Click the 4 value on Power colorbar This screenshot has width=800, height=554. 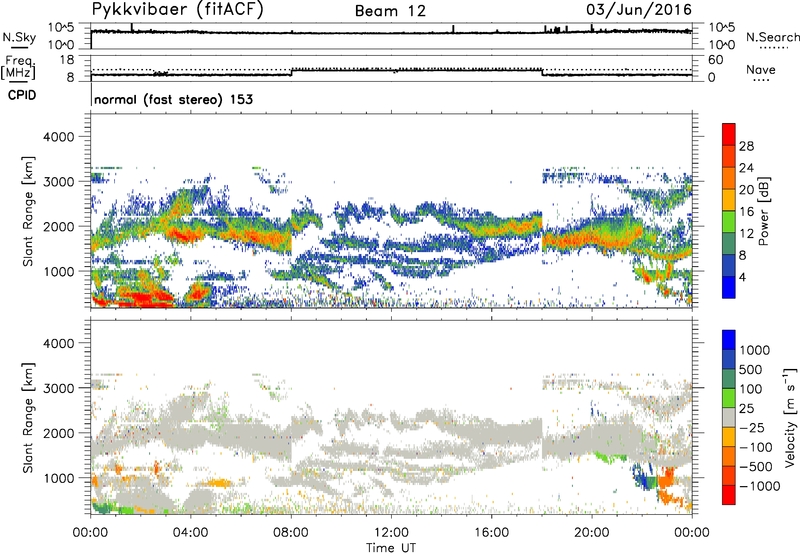(x=743, y=278)
